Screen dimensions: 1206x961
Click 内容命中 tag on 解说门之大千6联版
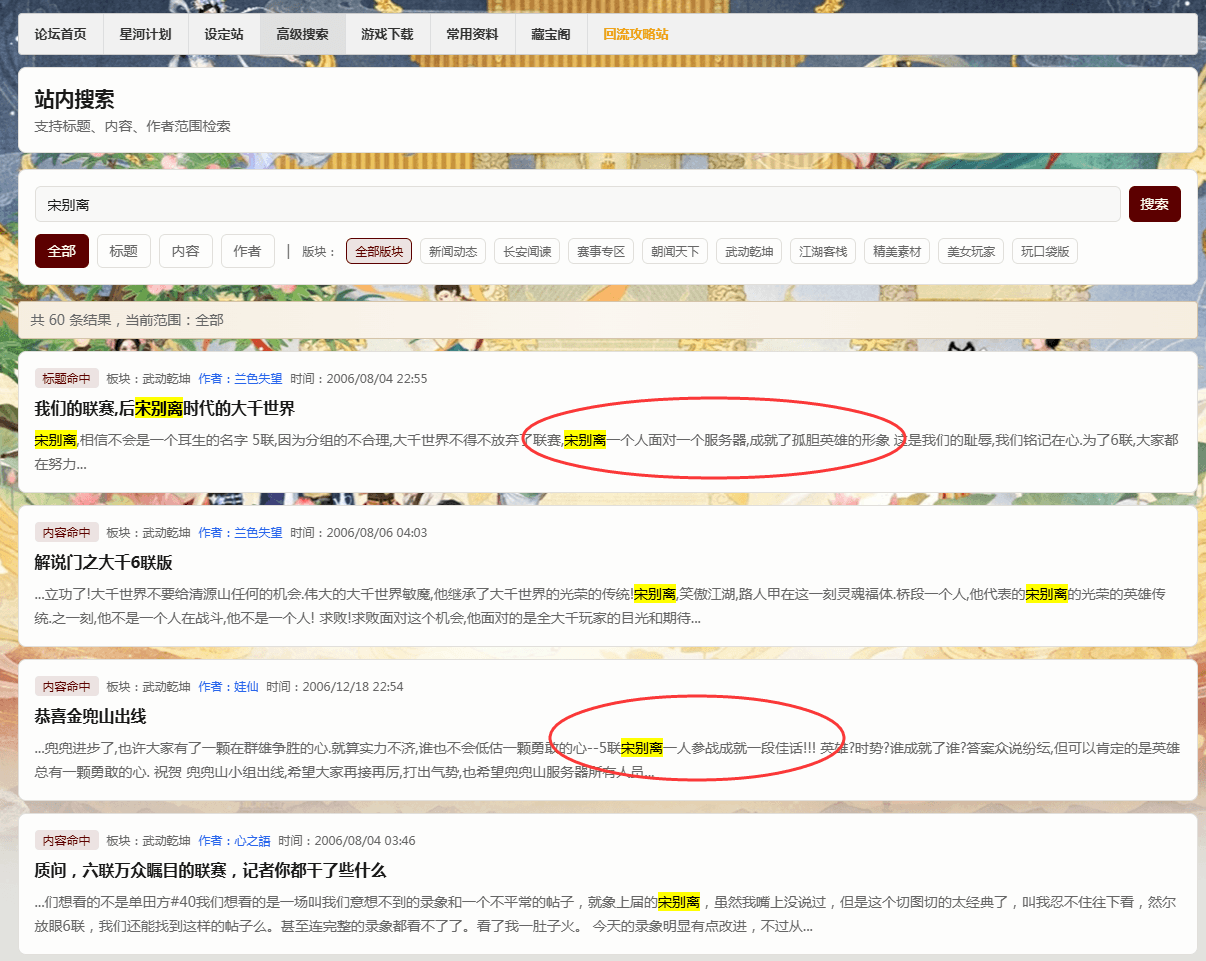click(67, 533)
